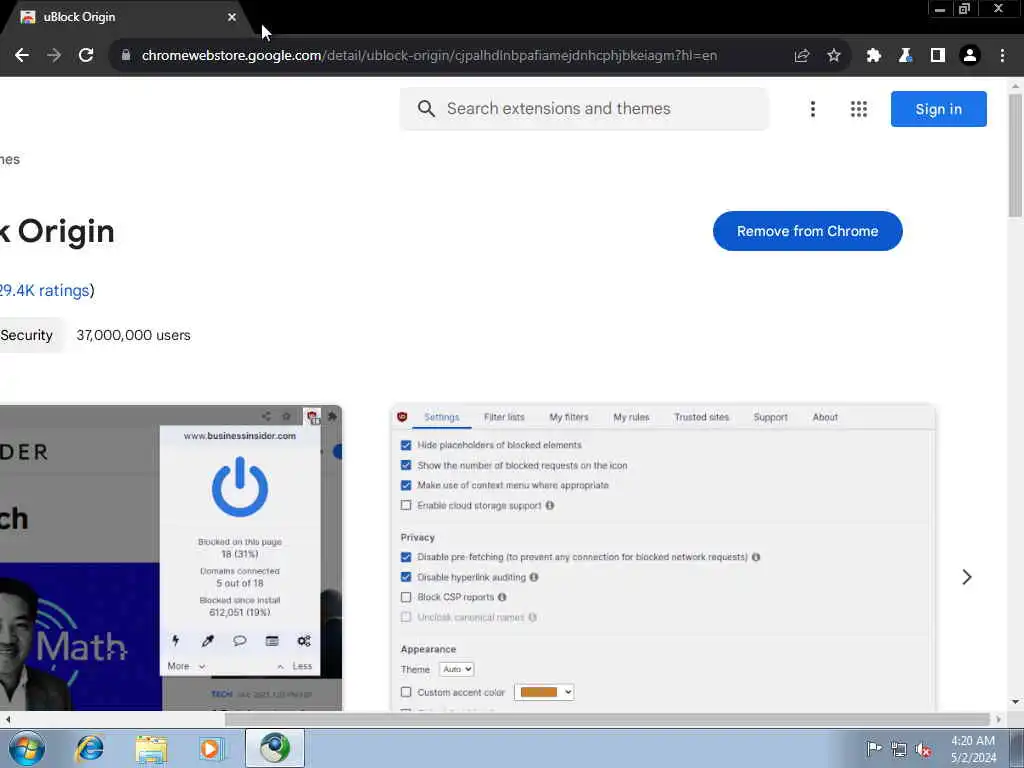The height and width of the screenshot is (768, 1024).
Task: Click the uBlock shield logo in settings screenshot
Action: (402, 417)
